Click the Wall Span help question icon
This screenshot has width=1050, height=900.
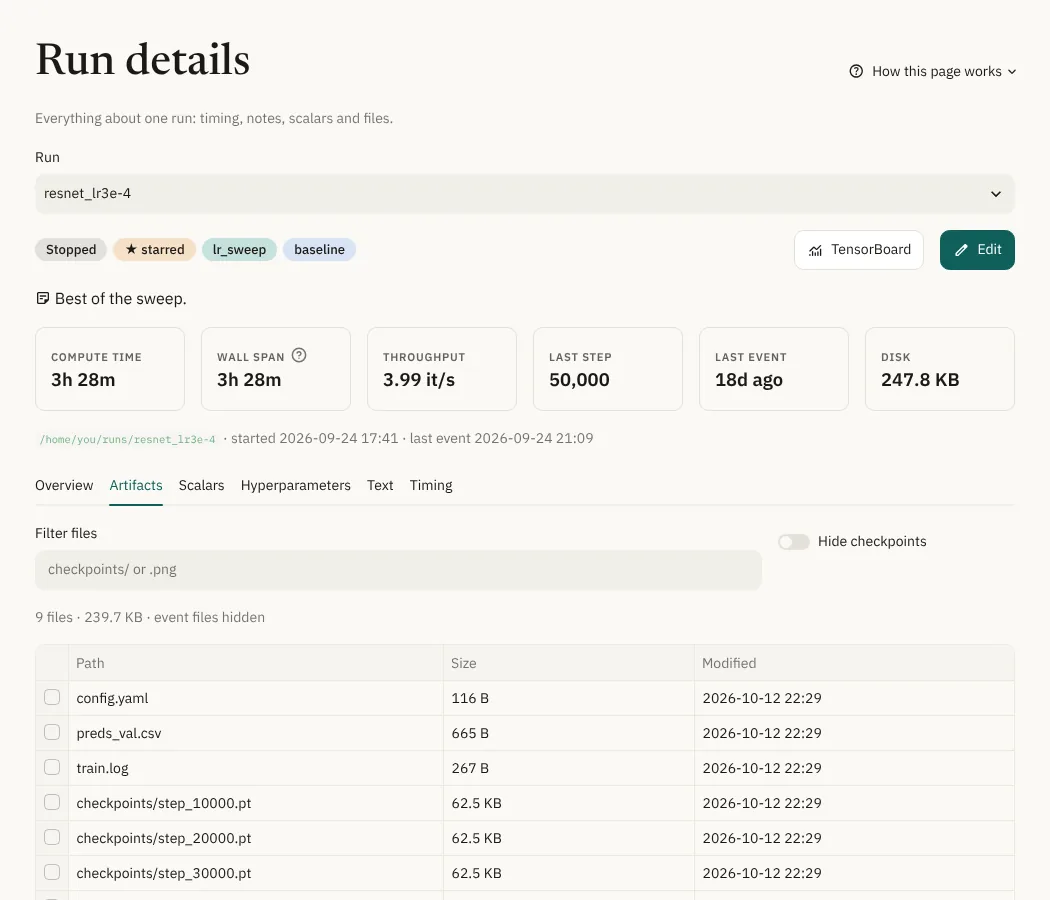point(299,356)
